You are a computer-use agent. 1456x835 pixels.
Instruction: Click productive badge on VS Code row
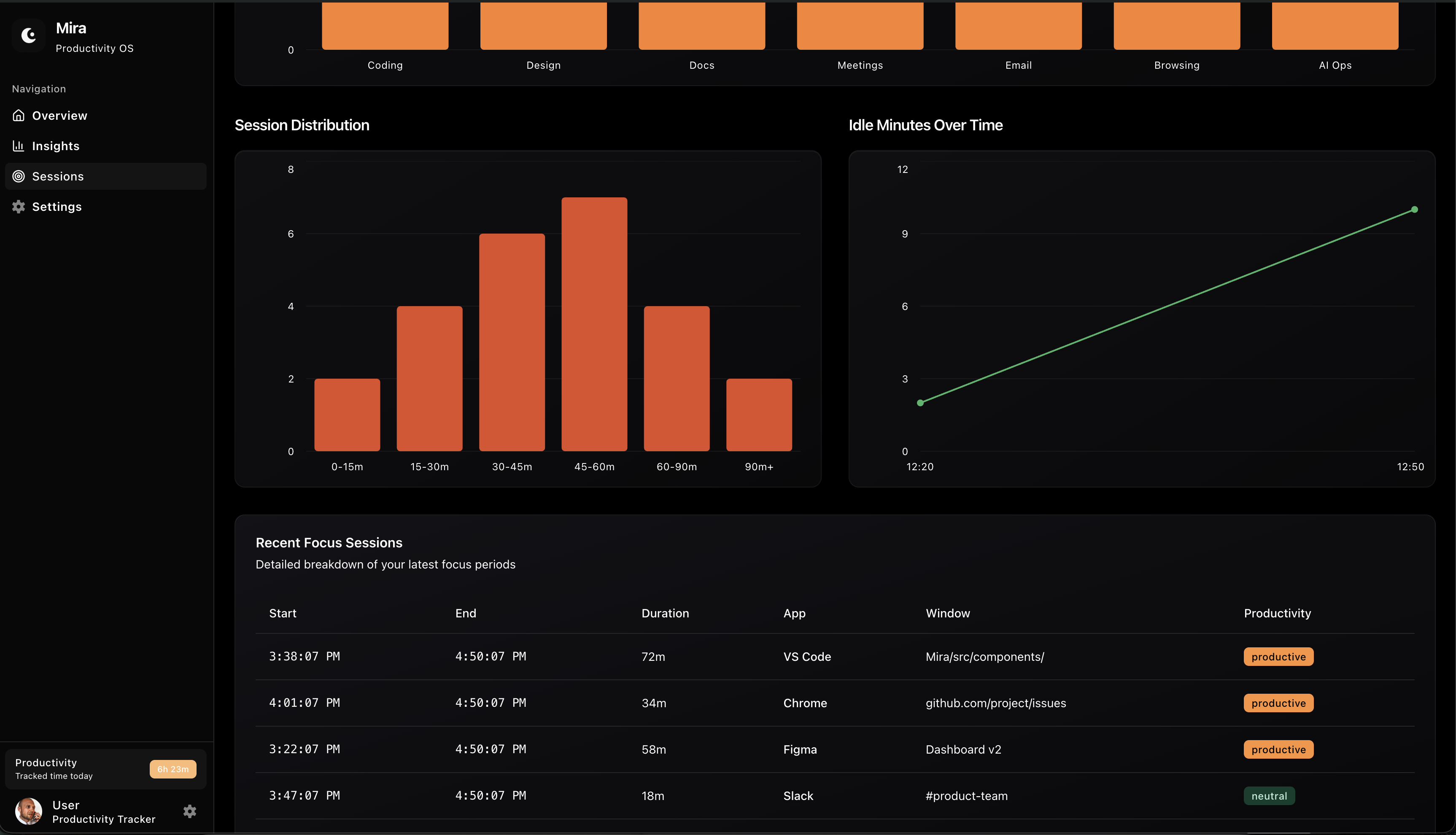[x=1278, y=657]
